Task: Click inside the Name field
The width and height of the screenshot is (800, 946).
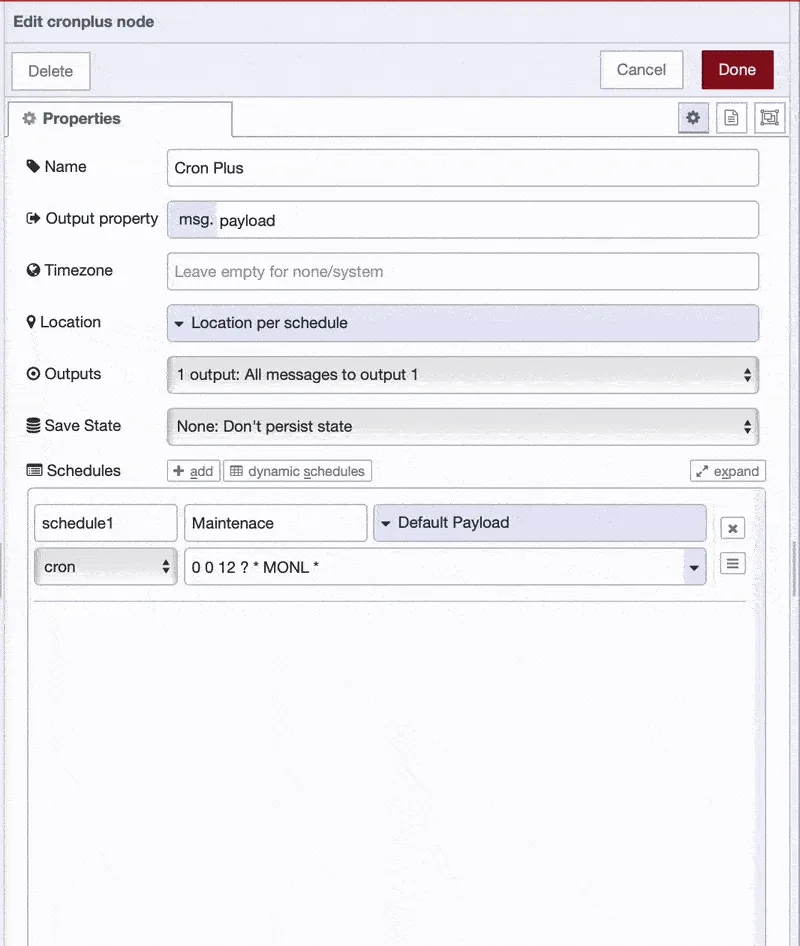Action: [462, 167]
